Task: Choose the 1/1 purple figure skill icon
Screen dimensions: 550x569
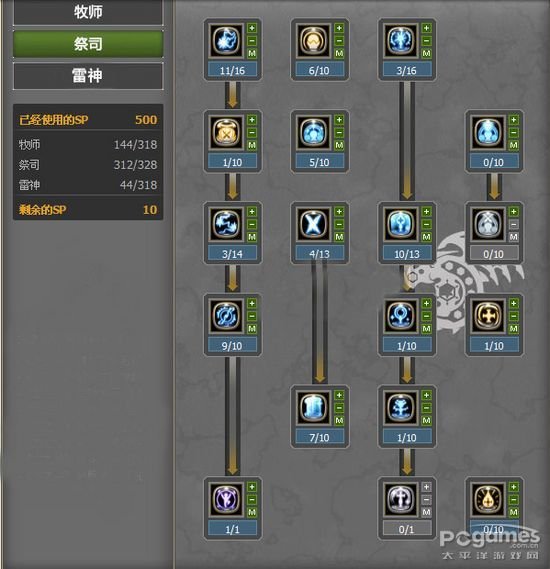Action: pos(226,499)
